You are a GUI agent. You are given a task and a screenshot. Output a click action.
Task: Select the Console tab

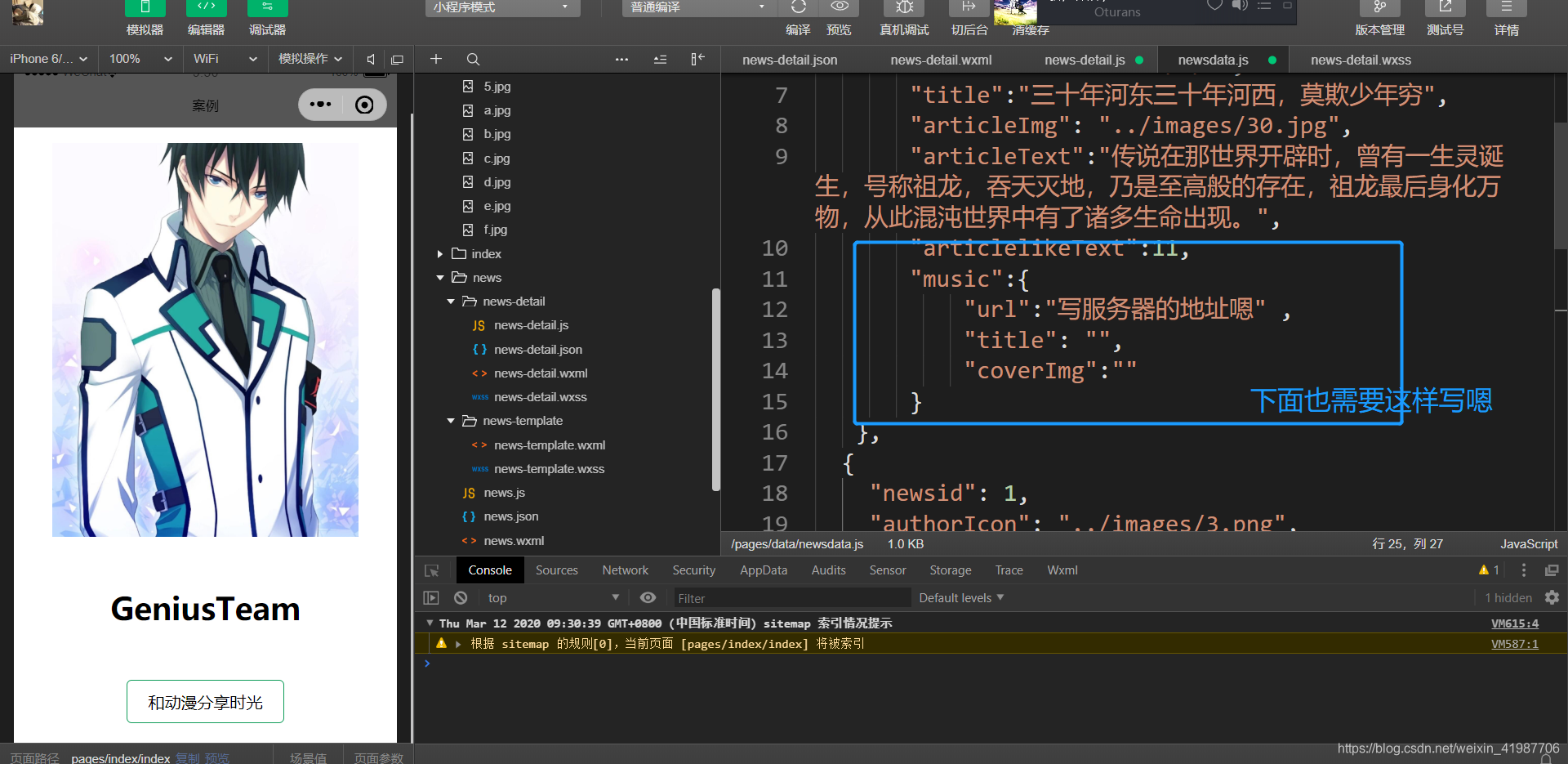point(490,570)
